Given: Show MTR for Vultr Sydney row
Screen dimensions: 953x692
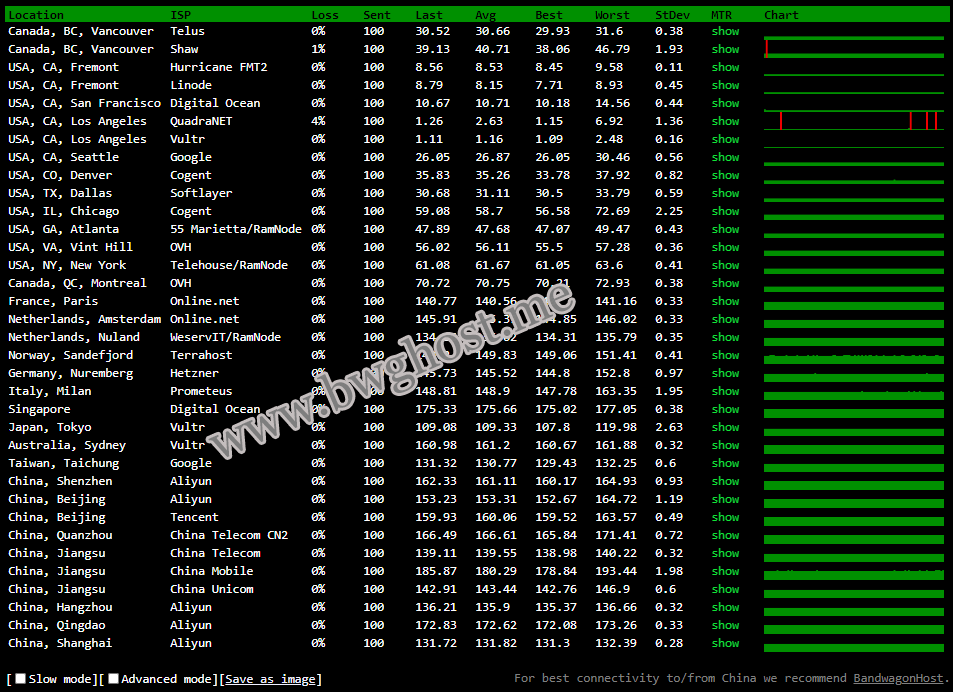Looking at the screenshot, I should click(725, 445).
